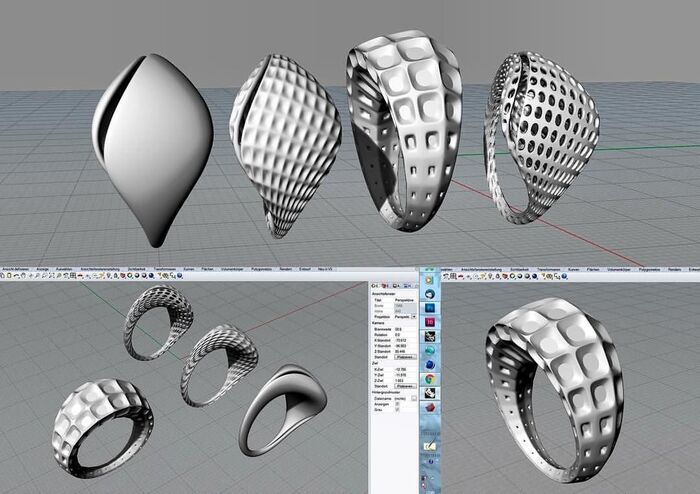
Task: Click Platzieren button under Kamera section
Action: (405, 357)
